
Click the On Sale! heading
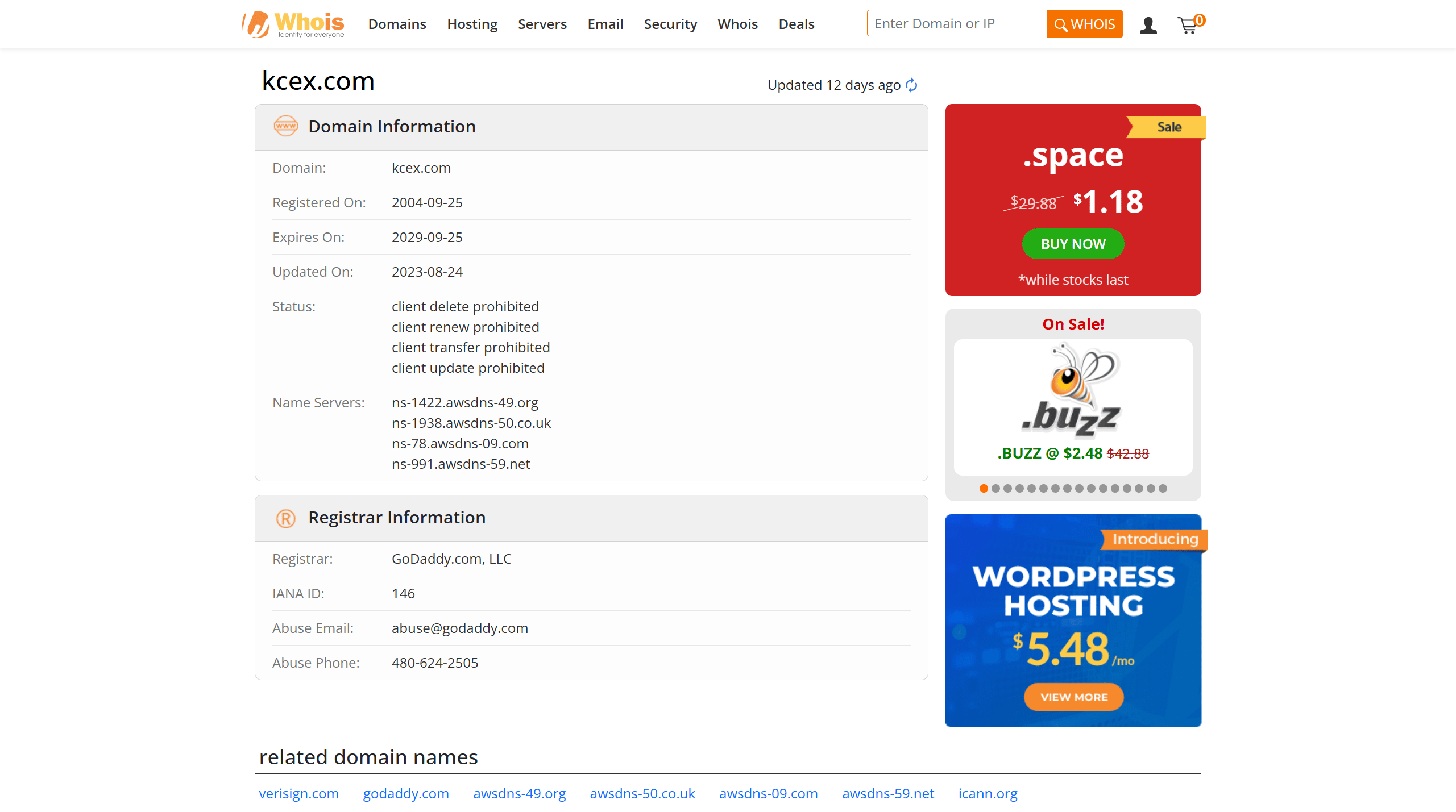point(1073,324)
